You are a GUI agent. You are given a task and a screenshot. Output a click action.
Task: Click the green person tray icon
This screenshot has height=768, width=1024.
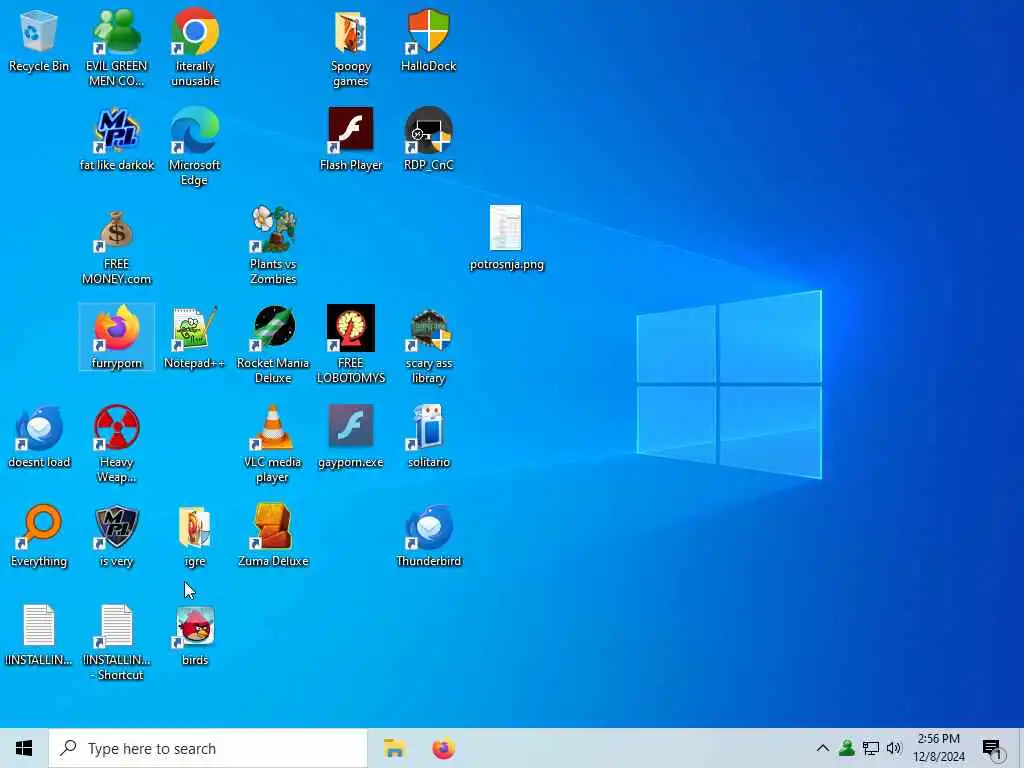pyautogui.click(x=847, y=748)
